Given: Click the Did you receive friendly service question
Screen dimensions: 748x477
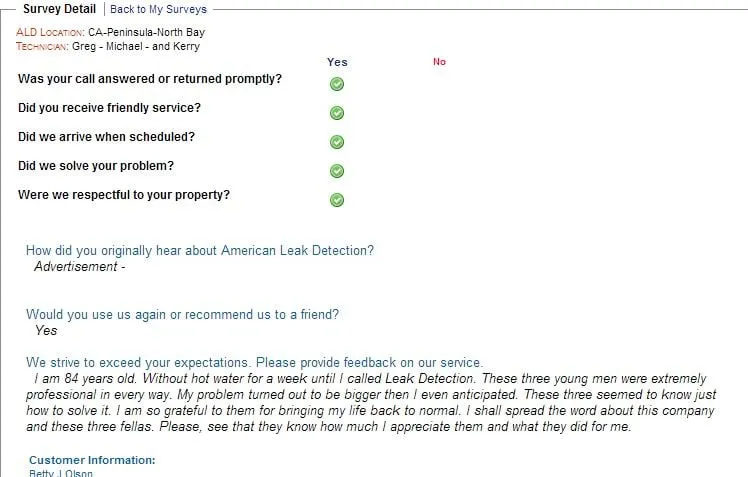Looking at the screenshot, I should click(x=109, y=108).
